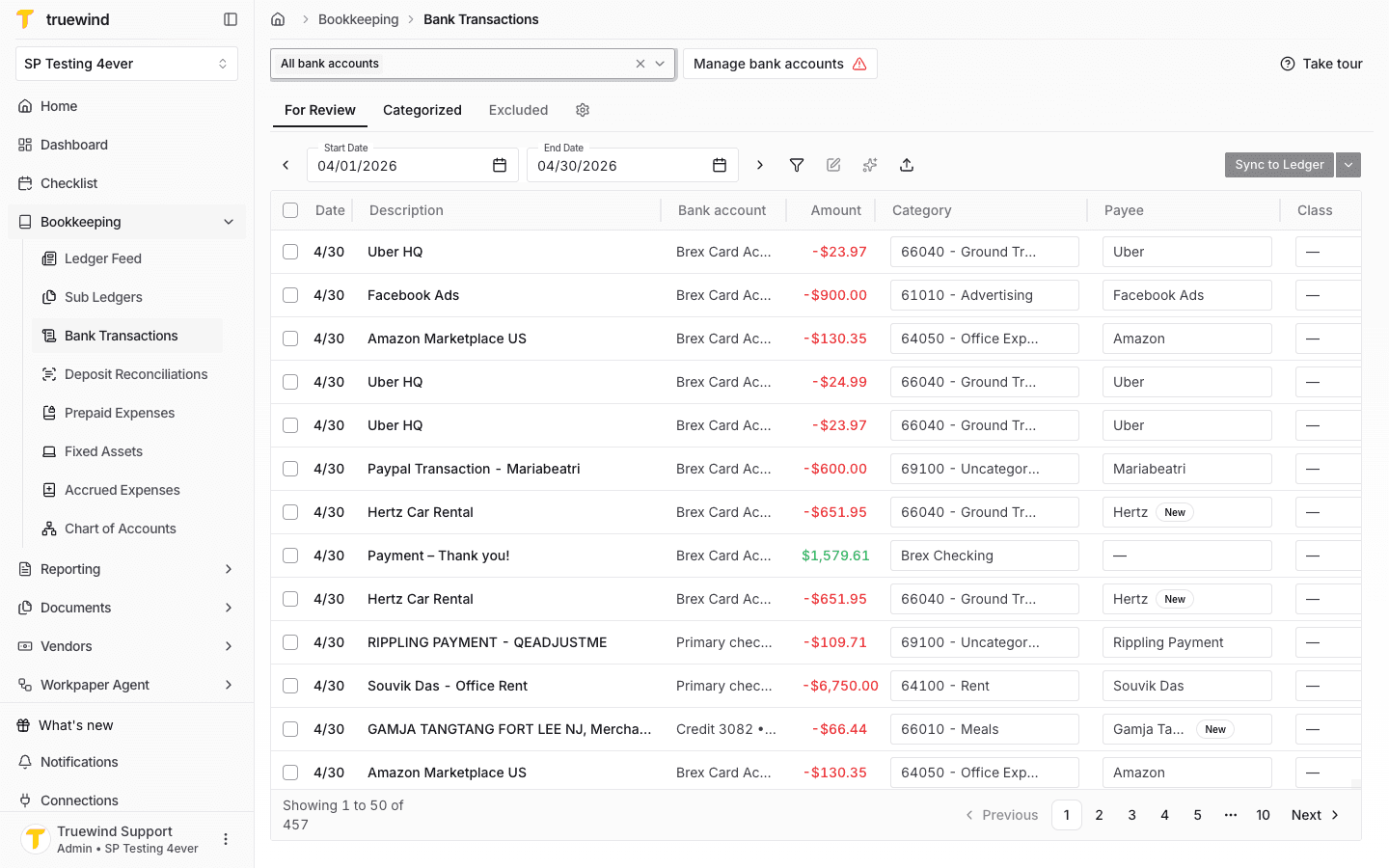
Task: Check the RIPPLING PAYMENT row checkbox
Action: (290, 642)
